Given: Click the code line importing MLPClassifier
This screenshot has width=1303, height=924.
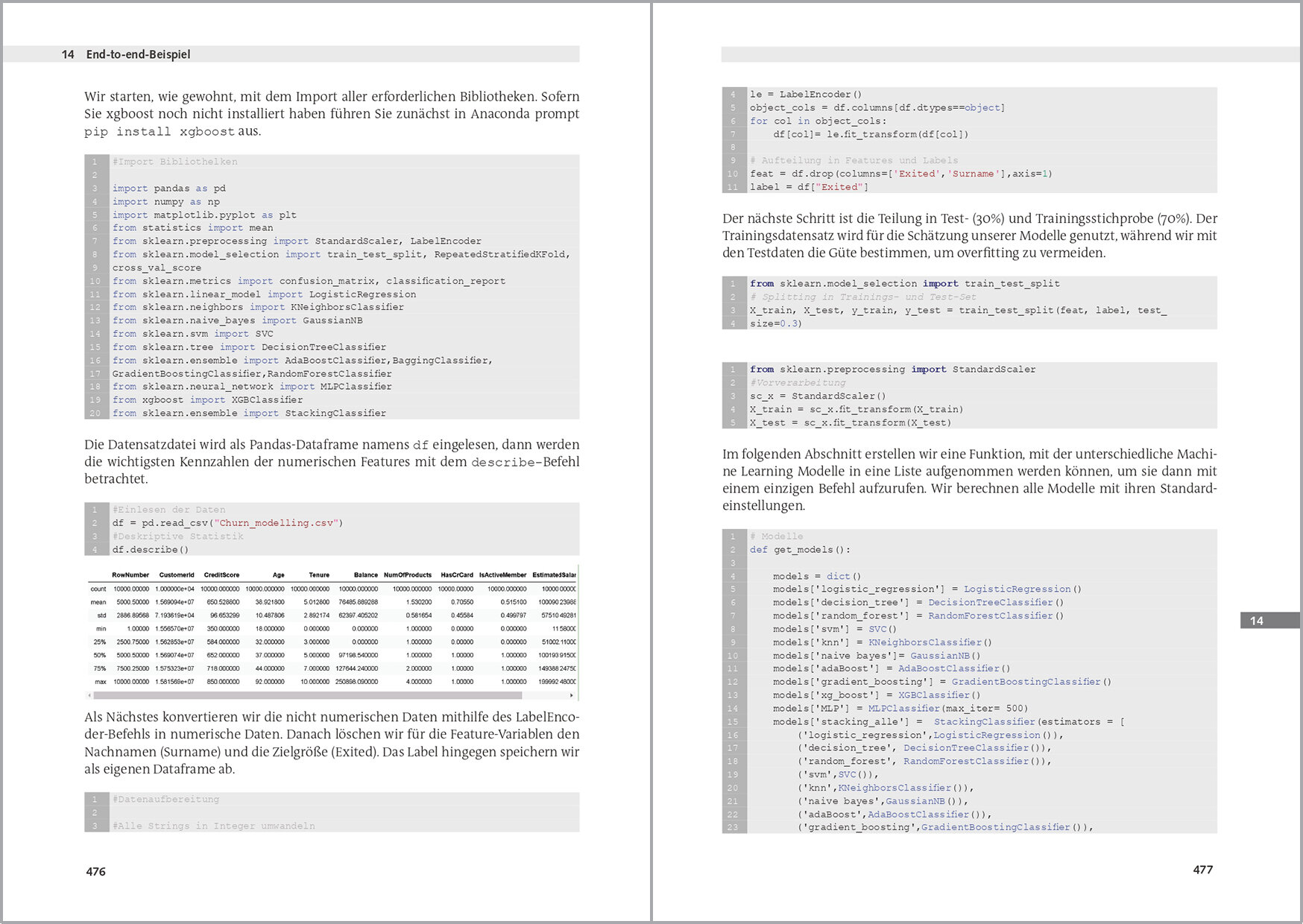Looking at the screenshot, I should 252,387.
